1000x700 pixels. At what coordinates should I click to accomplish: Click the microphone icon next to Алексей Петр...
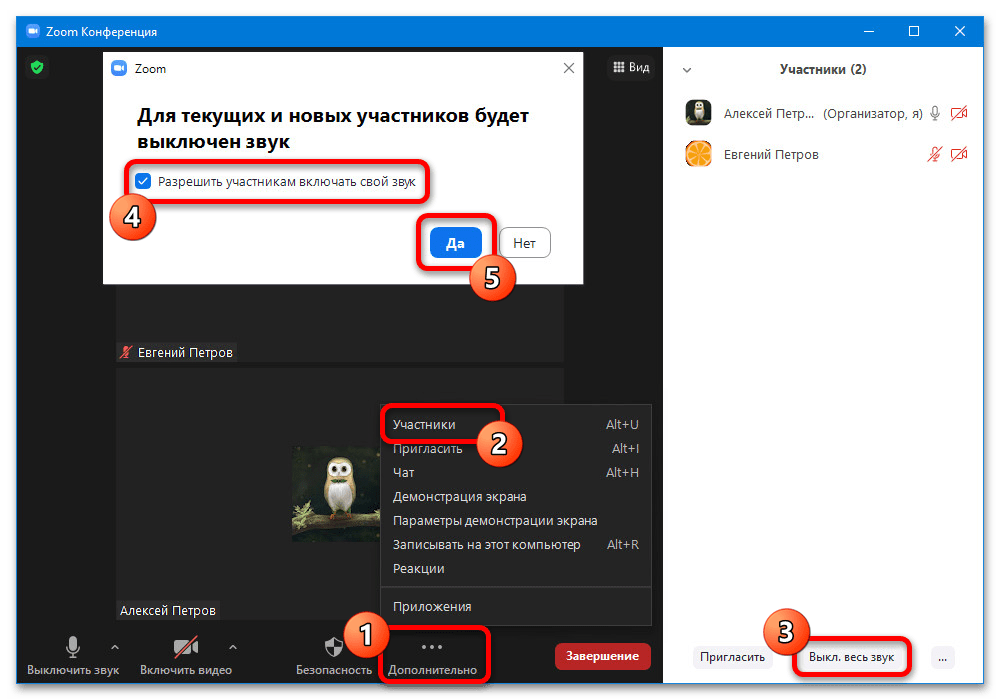[x=935, y=113]
